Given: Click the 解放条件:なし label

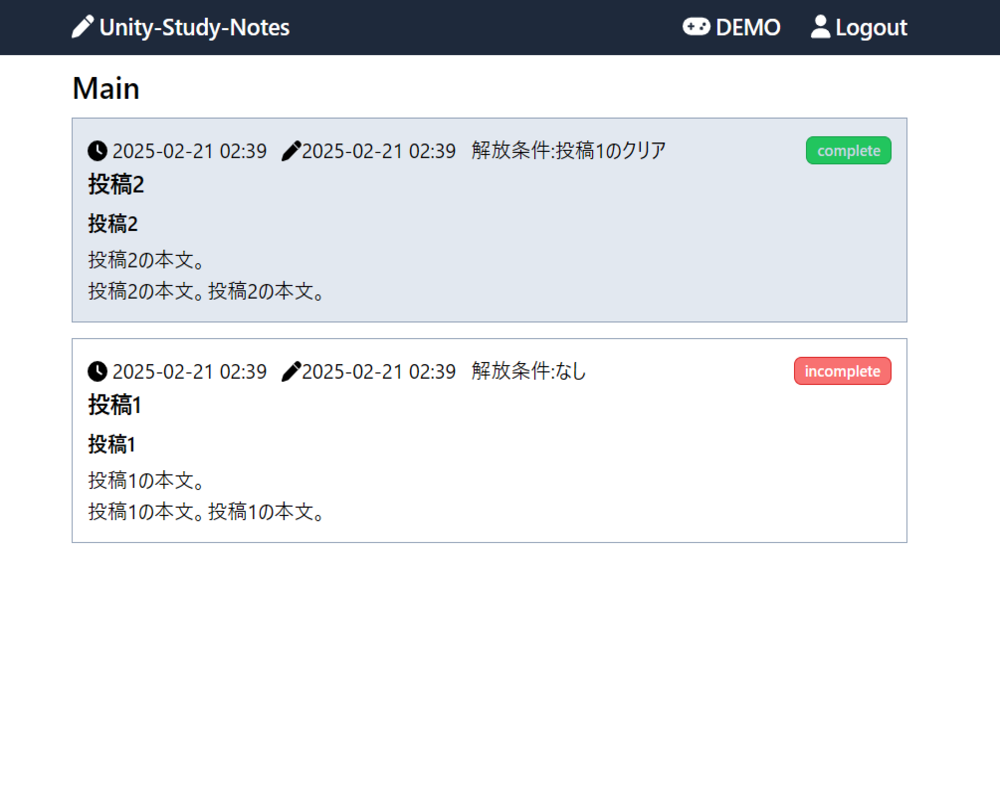Looking at the screenshot, I should [x=529, y=372].
